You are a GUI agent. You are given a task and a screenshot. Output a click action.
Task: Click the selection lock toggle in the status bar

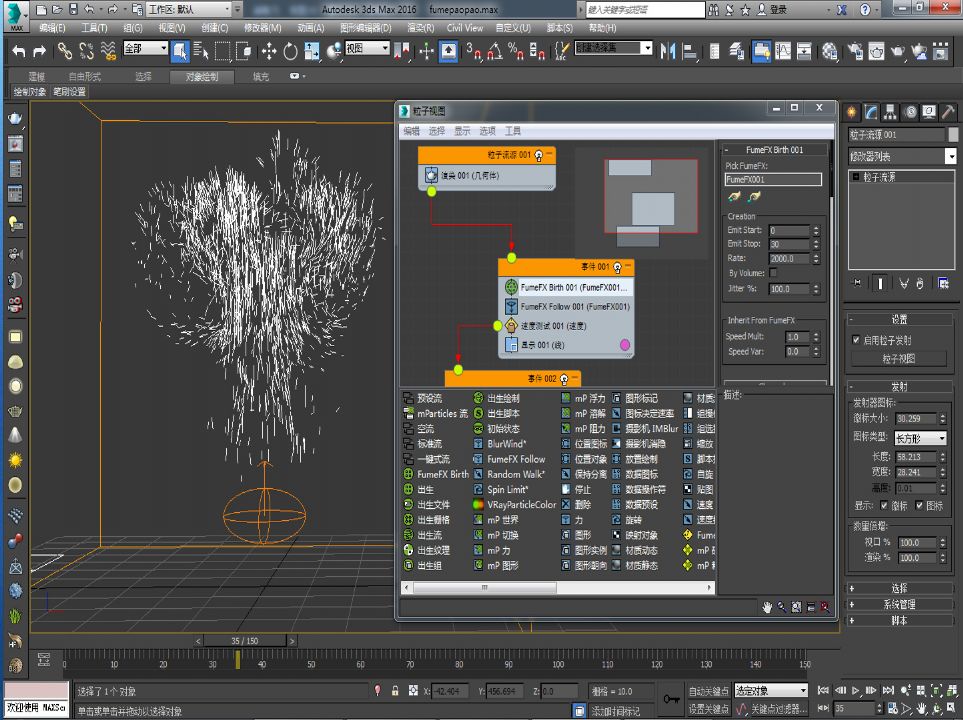click(395, 691)
